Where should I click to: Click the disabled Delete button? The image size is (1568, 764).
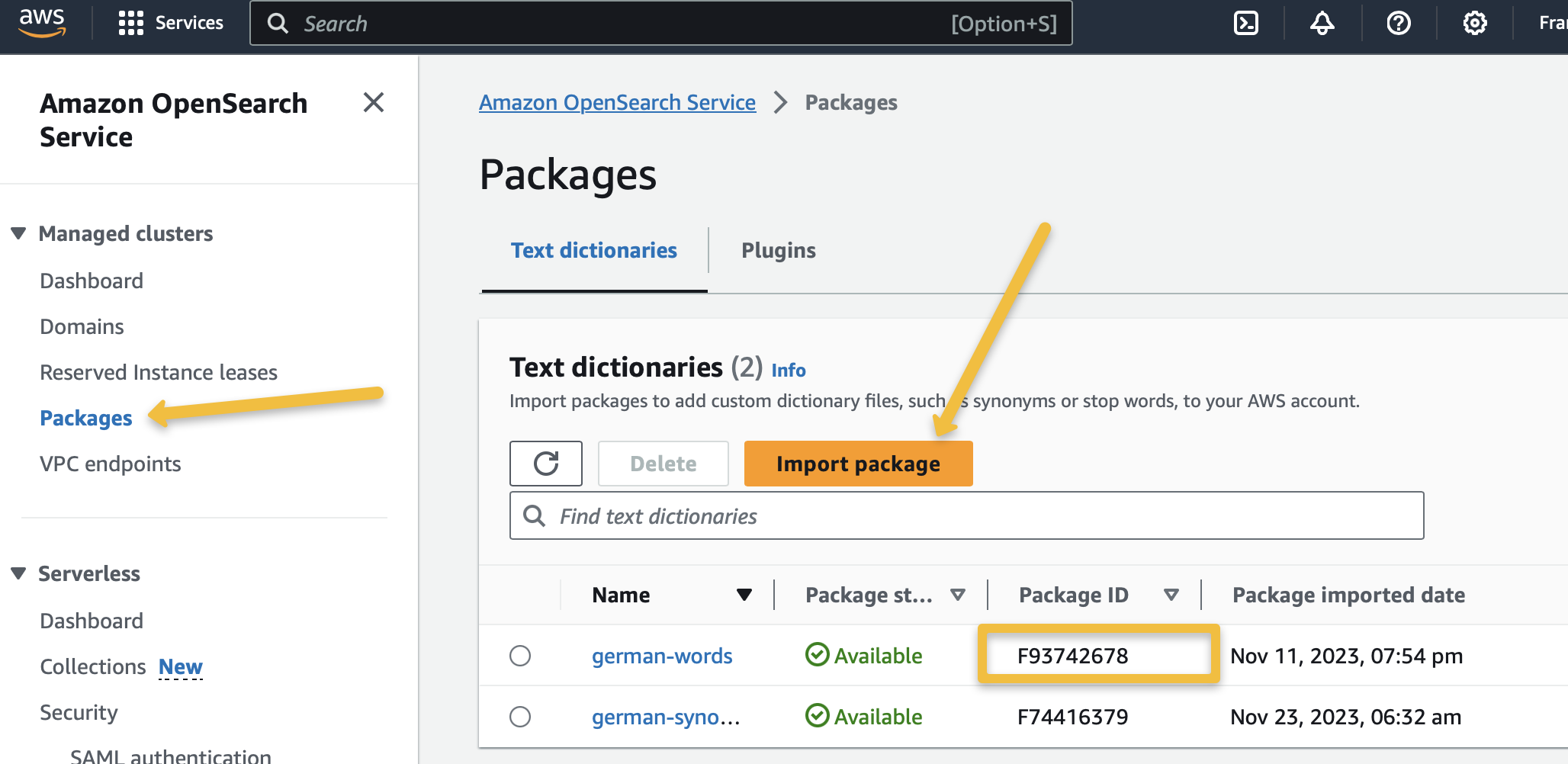pos(664,464)
